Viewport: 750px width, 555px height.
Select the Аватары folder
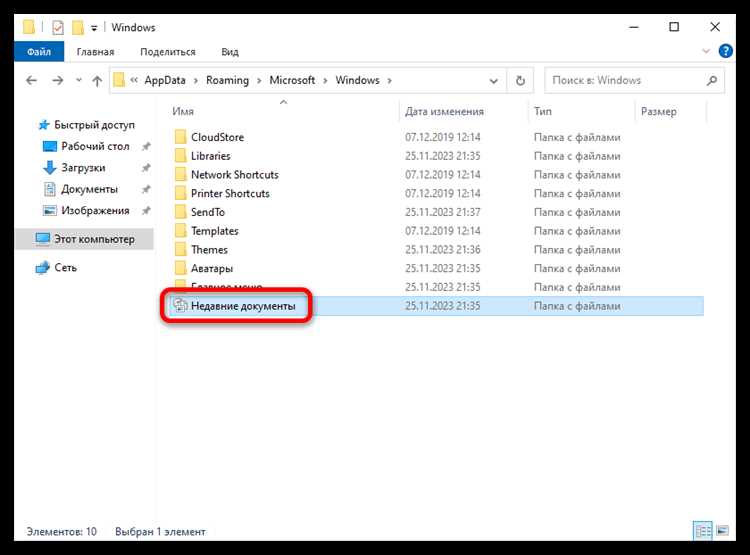pos(212,268)
